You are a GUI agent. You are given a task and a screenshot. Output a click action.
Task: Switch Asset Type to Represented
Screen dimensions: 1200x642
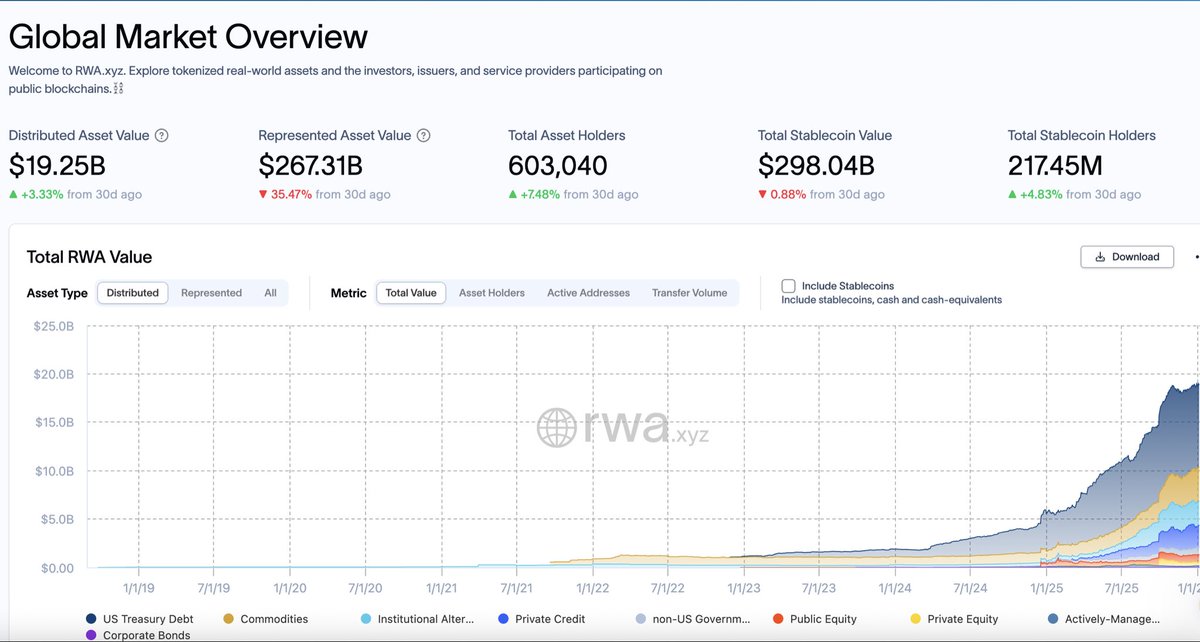pyautogui.click(x=210, y=293)
